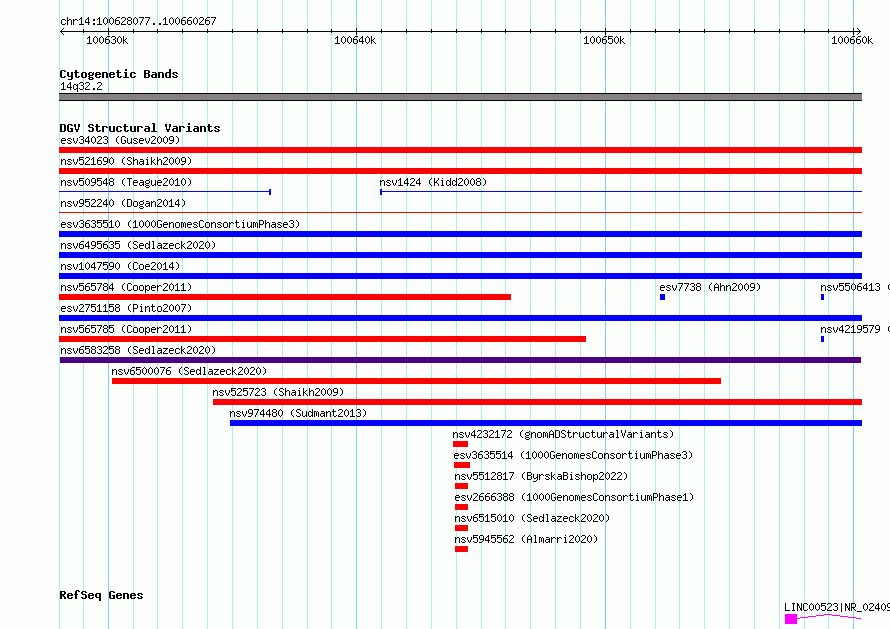Screen dimensions: 890x629
Task: Click the 100640k ruler tick label
Action: point(355,40)
